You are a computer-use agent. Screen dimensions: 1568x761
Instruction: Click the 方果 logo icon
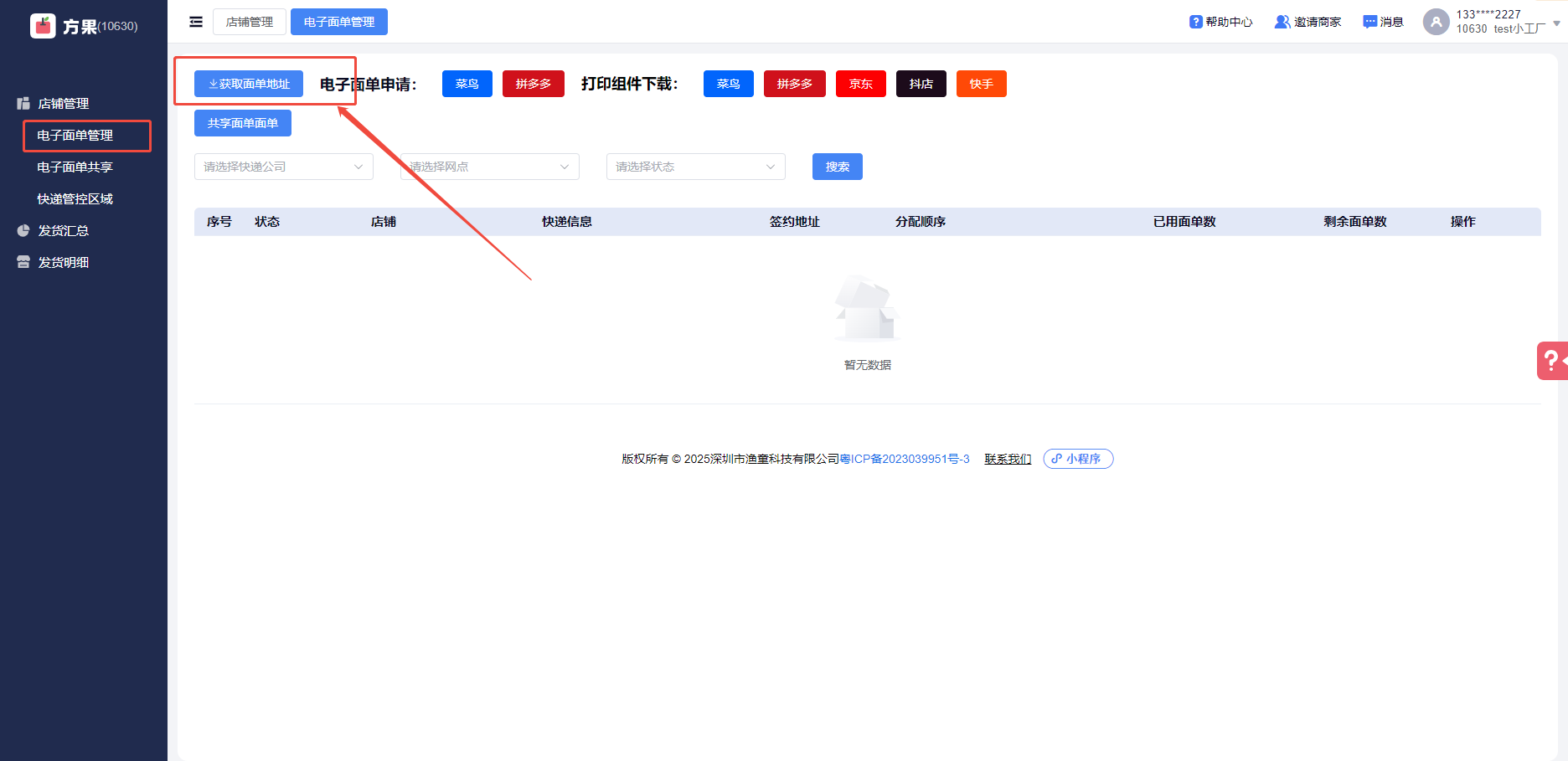[43, 26]
